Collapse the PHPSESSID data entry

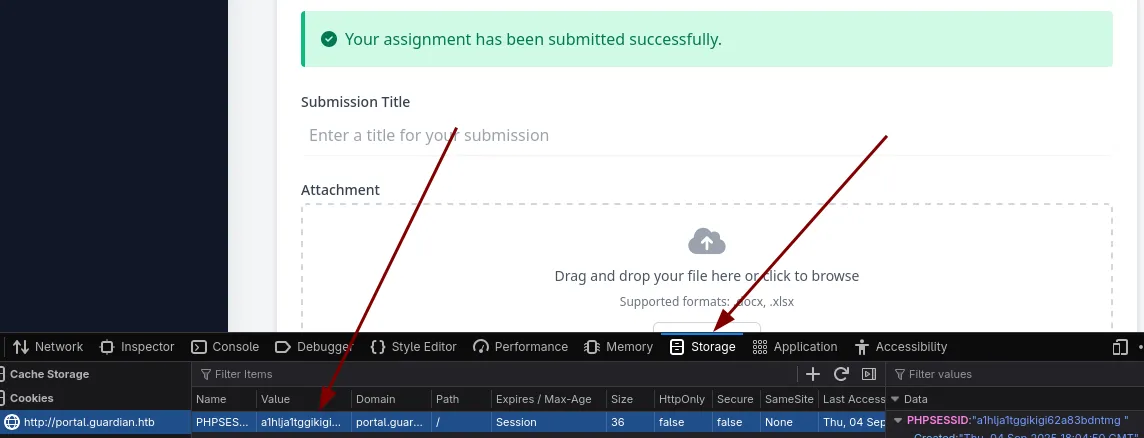tap(898, 421)
